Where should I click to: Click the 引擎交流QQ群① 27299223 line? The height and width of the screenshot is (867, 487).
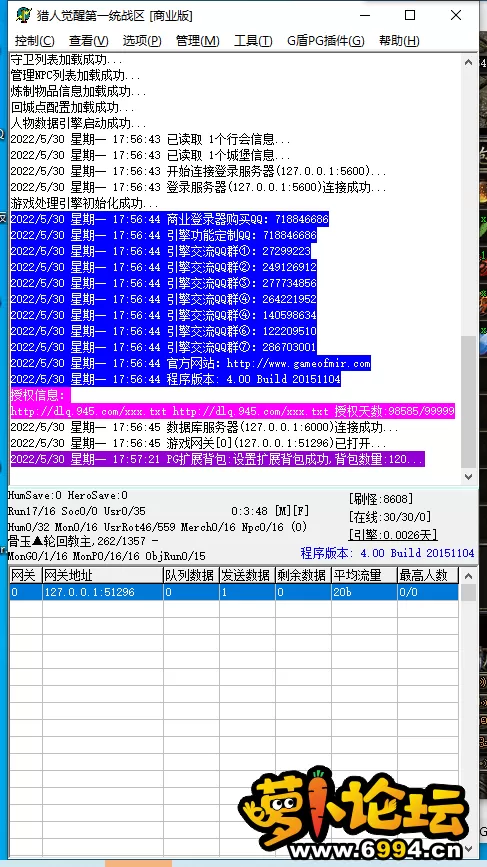tap(160, 252)
